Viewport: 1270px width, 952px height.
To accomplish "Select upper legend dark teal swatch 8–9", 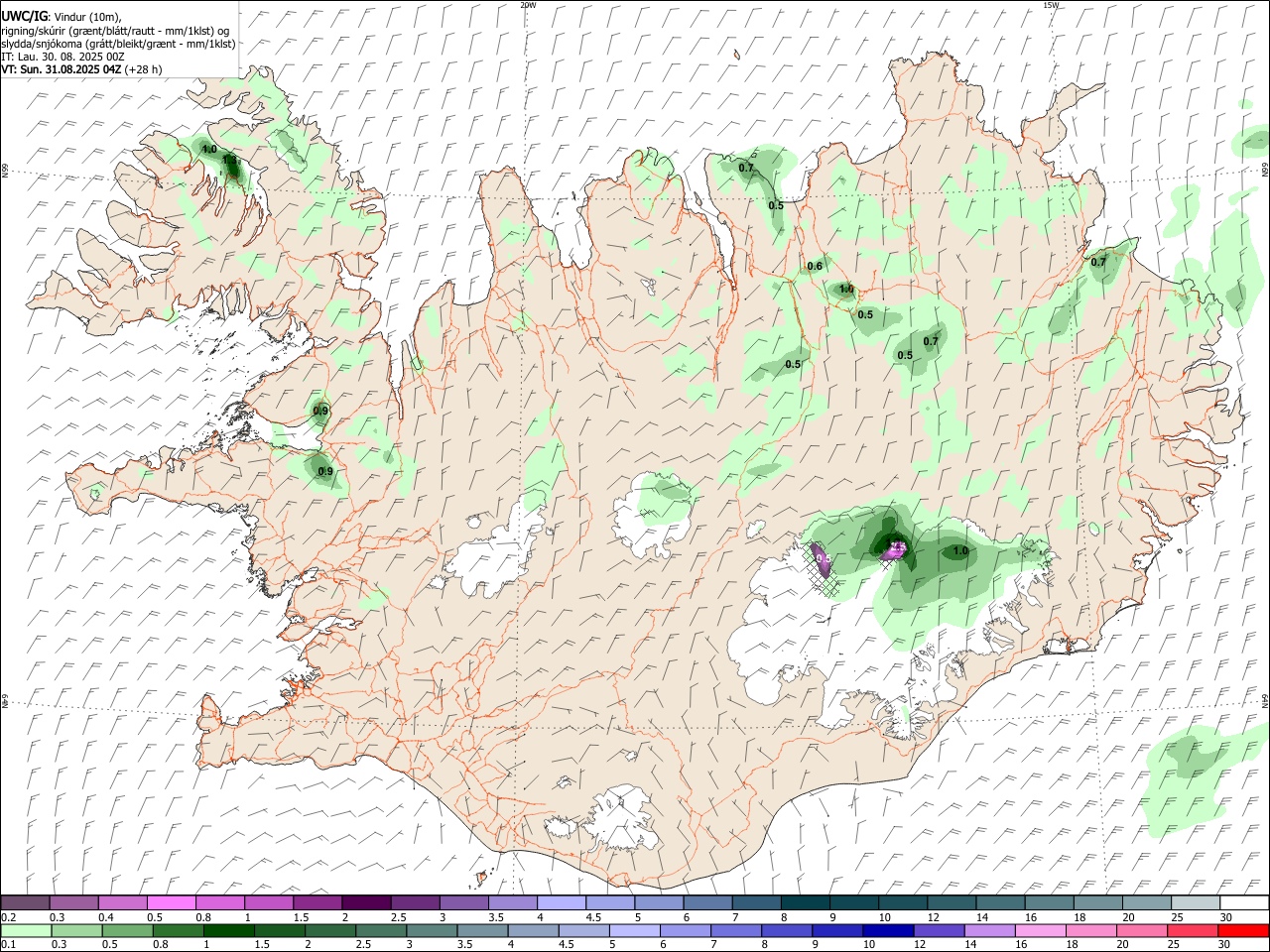I will [x=804, y=902].
